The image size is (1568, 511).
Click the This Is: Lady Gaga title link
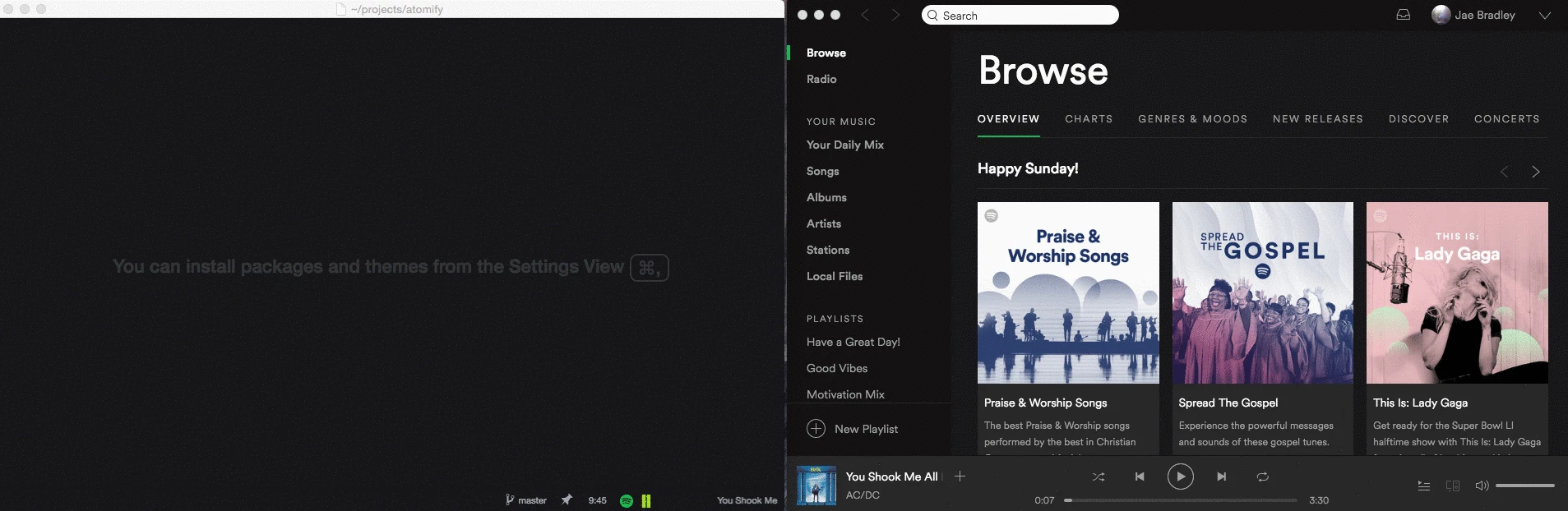1420,403
